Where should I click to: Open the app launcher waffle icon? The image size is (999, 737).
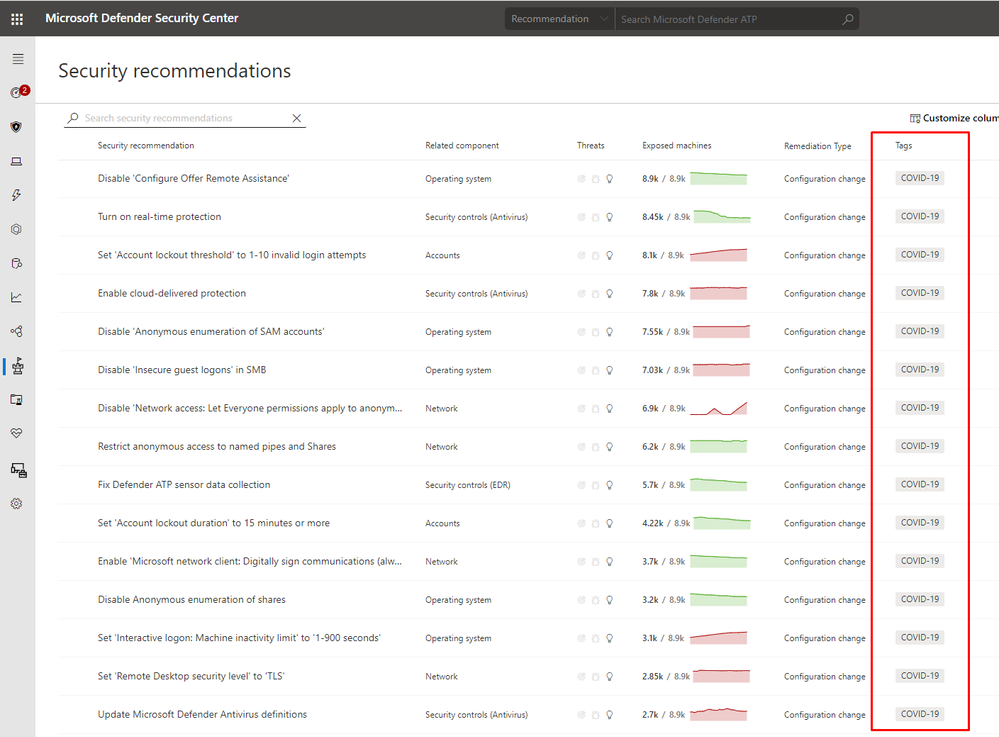tap(17, 19)
